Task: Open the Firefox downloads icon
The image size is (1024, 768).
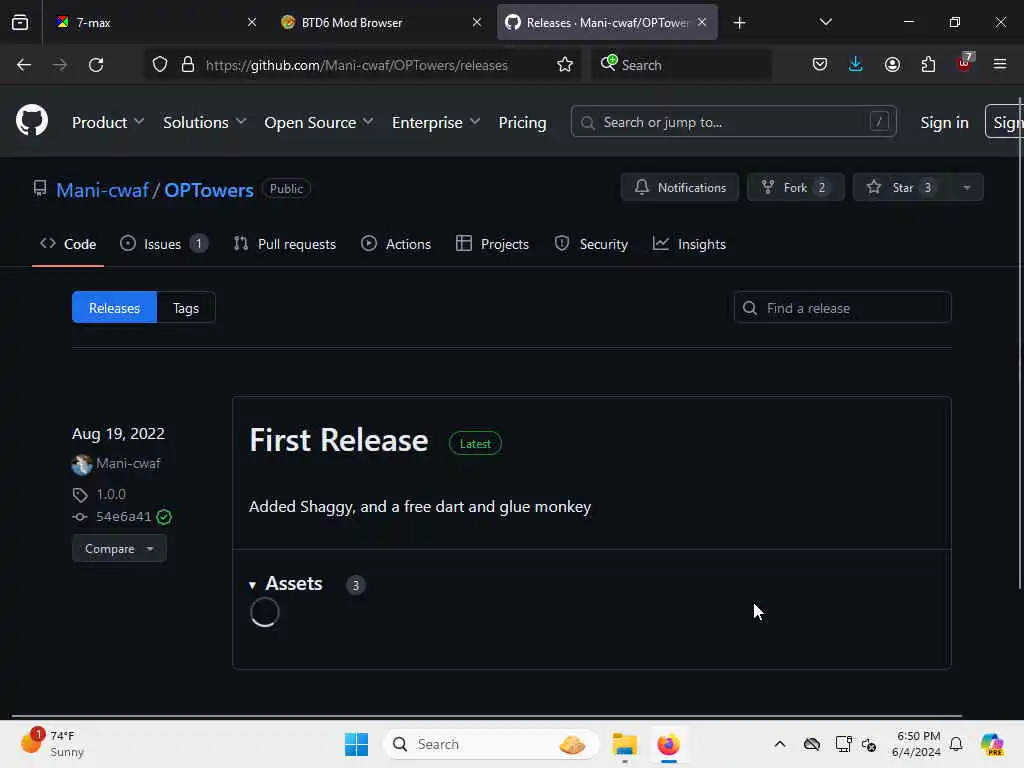Action: [856, 65]
